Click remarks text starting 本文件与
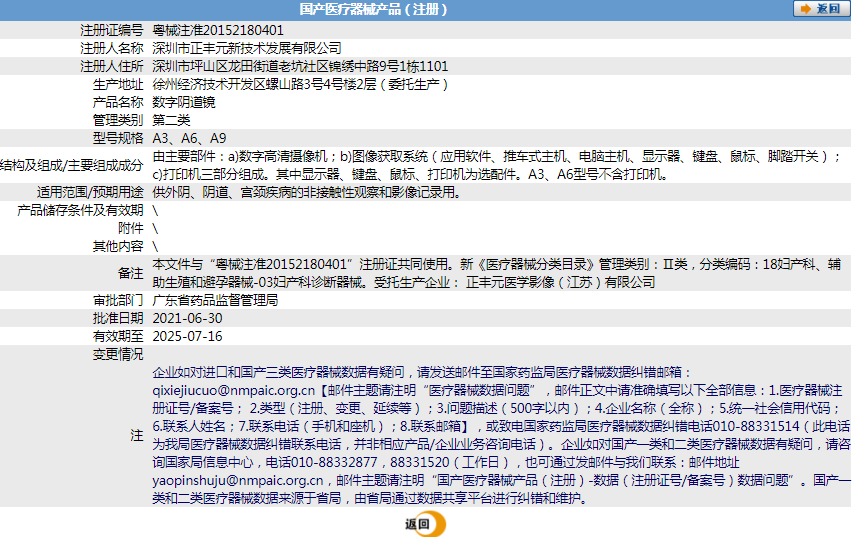 coord(497,273)
